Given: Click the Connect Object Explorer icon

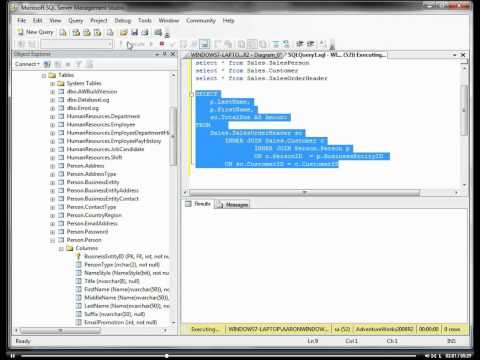Looking at the screenshot, I should point(48,64).
